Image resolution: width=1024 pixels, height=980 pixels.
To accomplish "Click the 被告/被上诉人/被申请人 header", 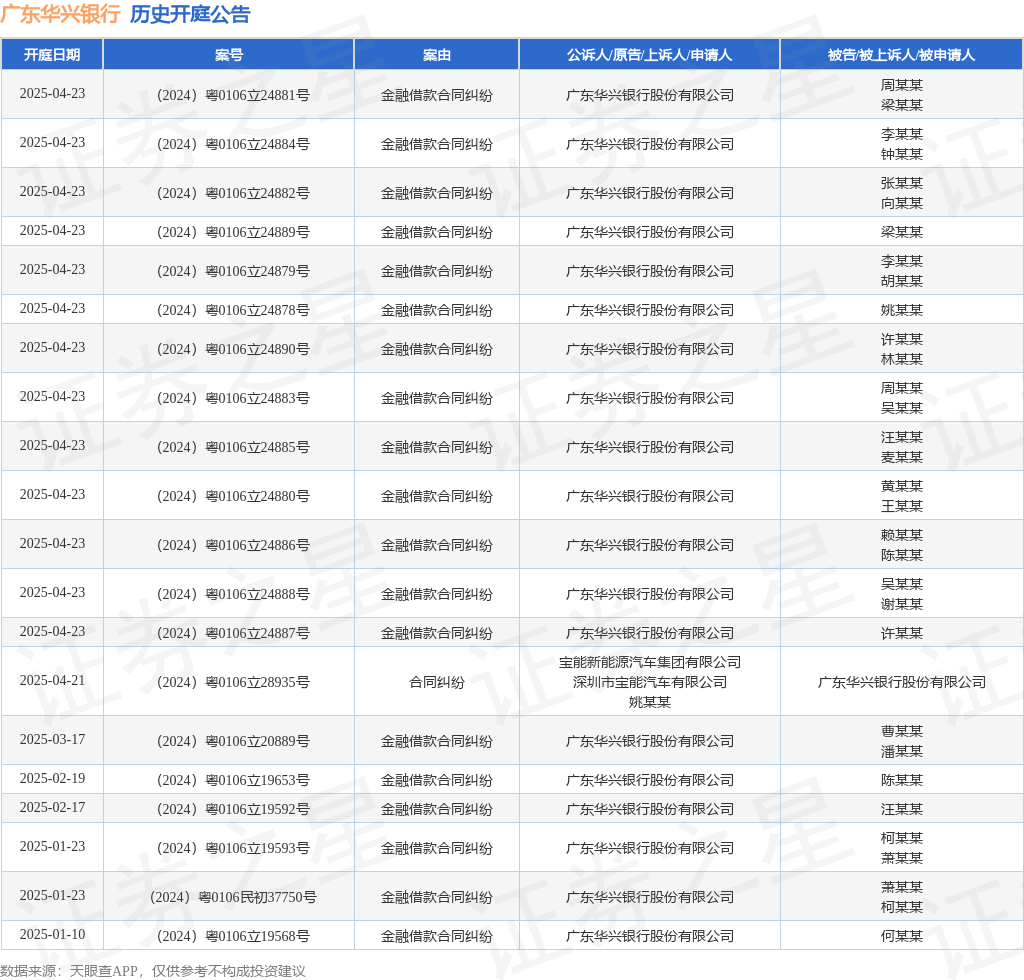I will coord(901,55).
